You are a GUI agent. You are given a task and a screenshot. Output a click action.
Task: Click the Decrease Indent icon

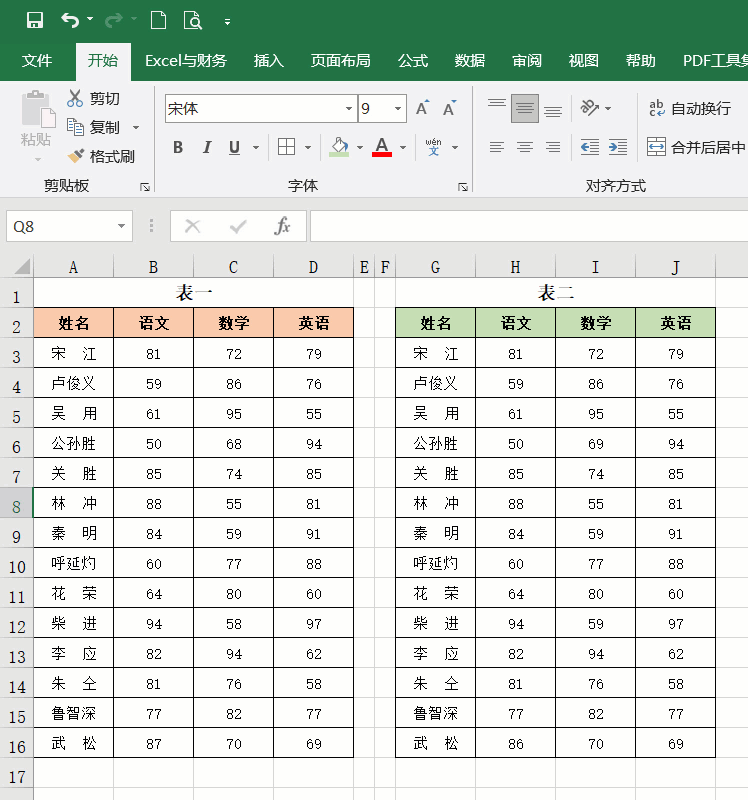click(590, 147)
